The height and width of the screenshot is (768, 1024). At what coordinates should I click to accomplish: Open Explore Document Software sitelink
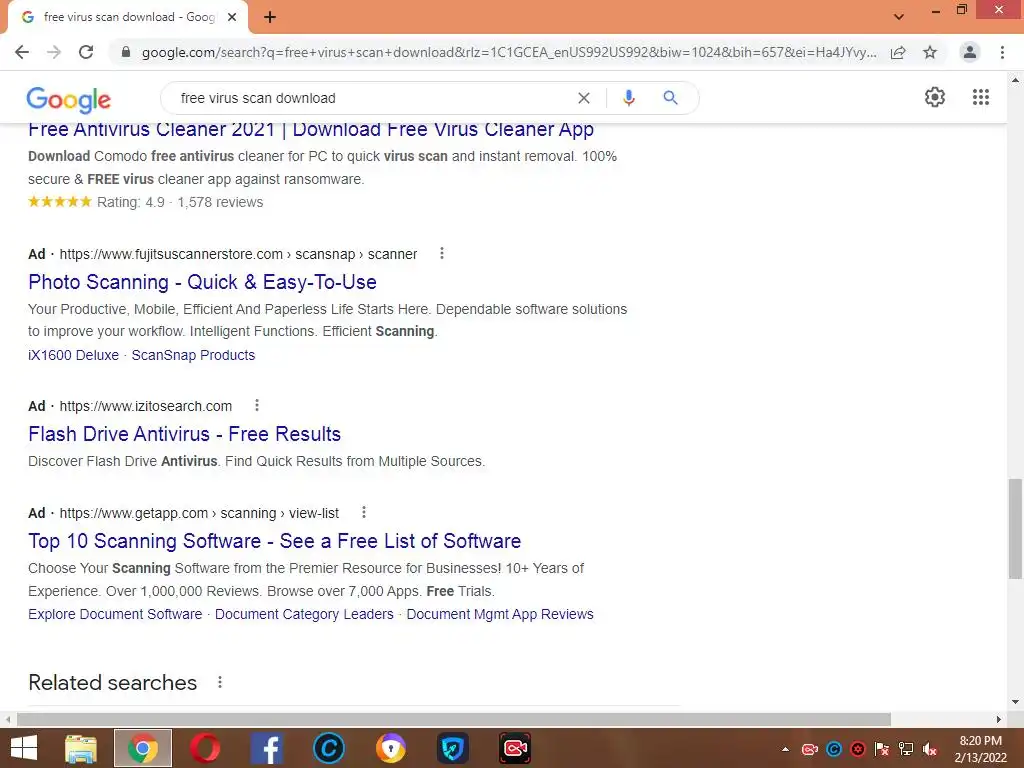pyautogui.click(x=115, y=615)
